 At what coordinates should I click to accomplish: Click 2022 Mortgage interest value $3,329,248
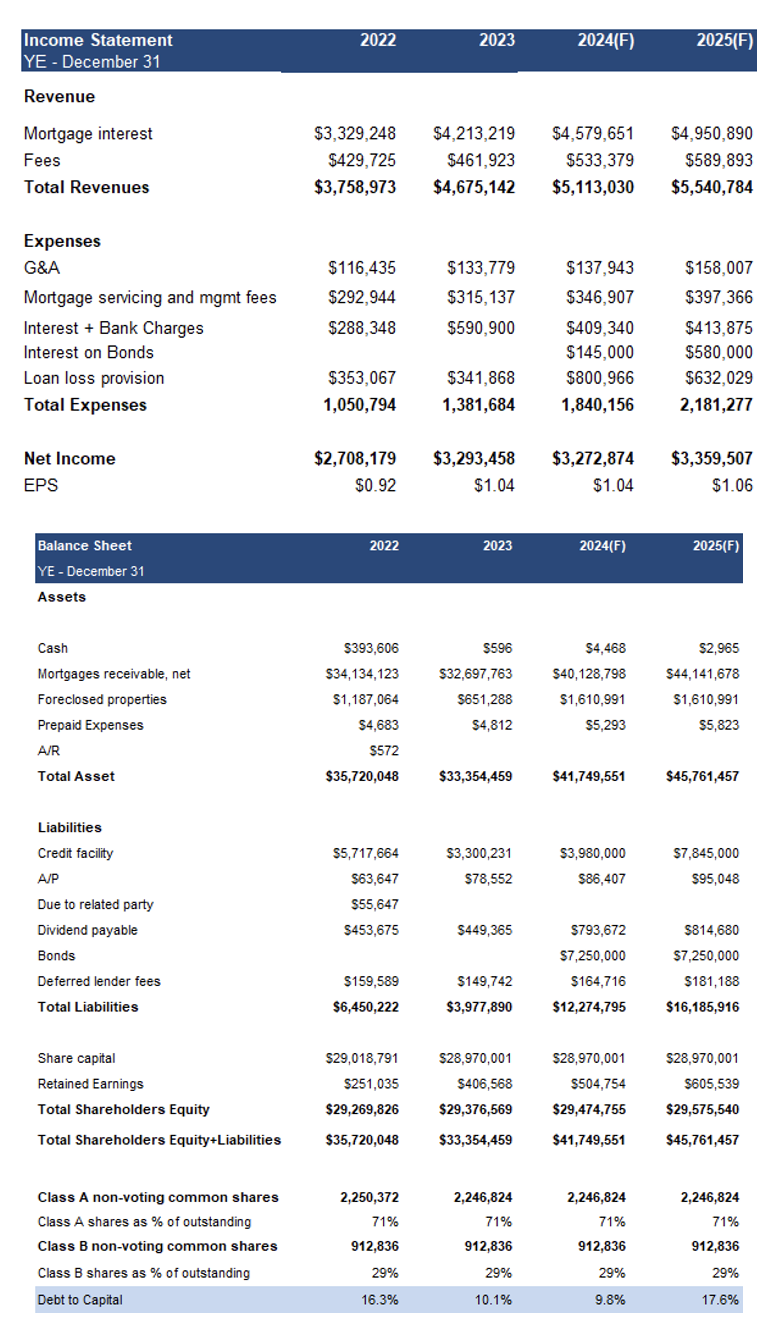[x=355, y=134]
